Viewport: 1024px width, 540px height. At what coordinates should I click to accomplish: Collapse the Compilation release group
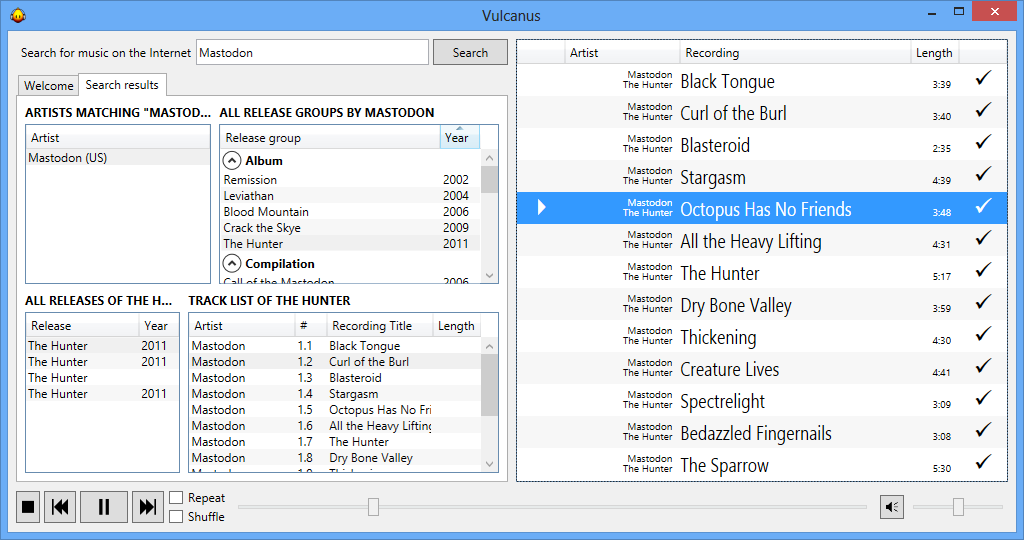232,264
